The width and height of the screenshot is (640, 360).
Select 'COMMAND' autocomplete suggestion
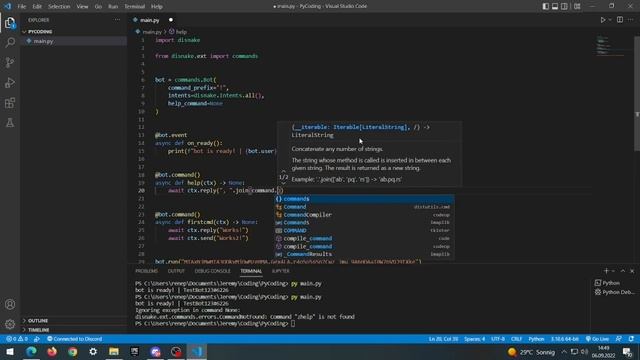364,231
